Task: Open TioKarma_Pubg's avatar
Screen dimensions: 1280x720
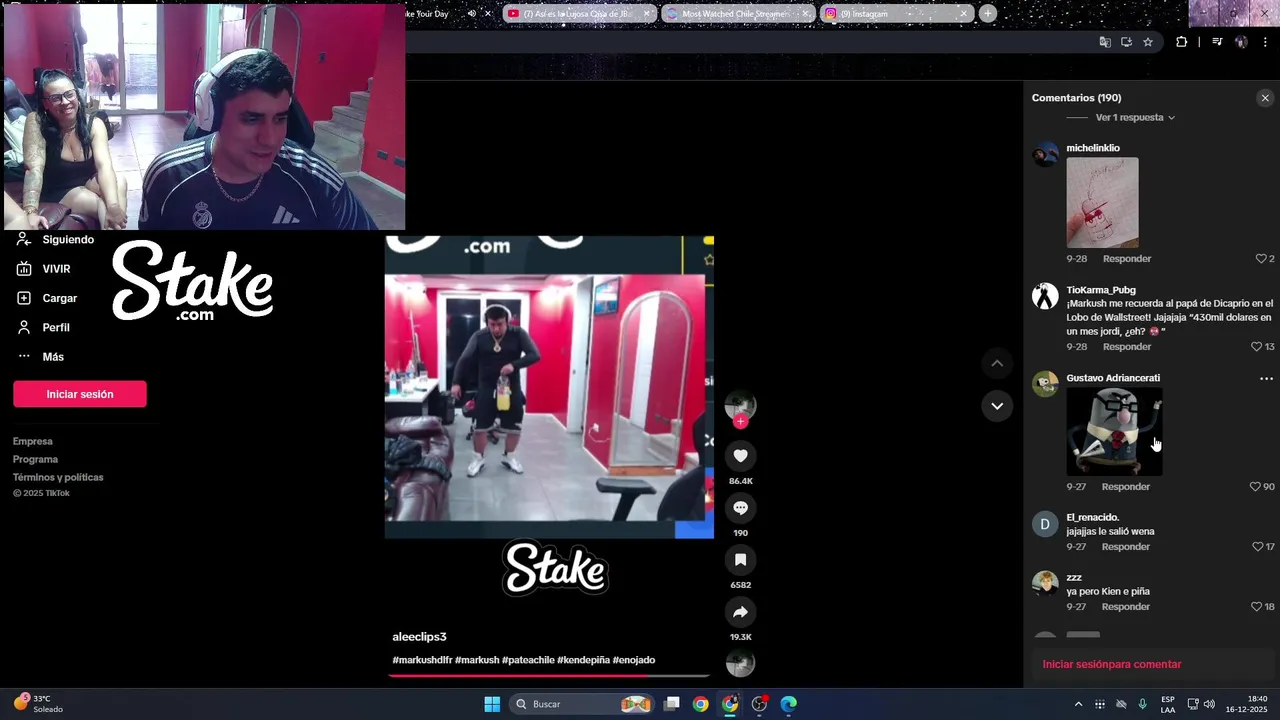Action: tap(1045, 296)
